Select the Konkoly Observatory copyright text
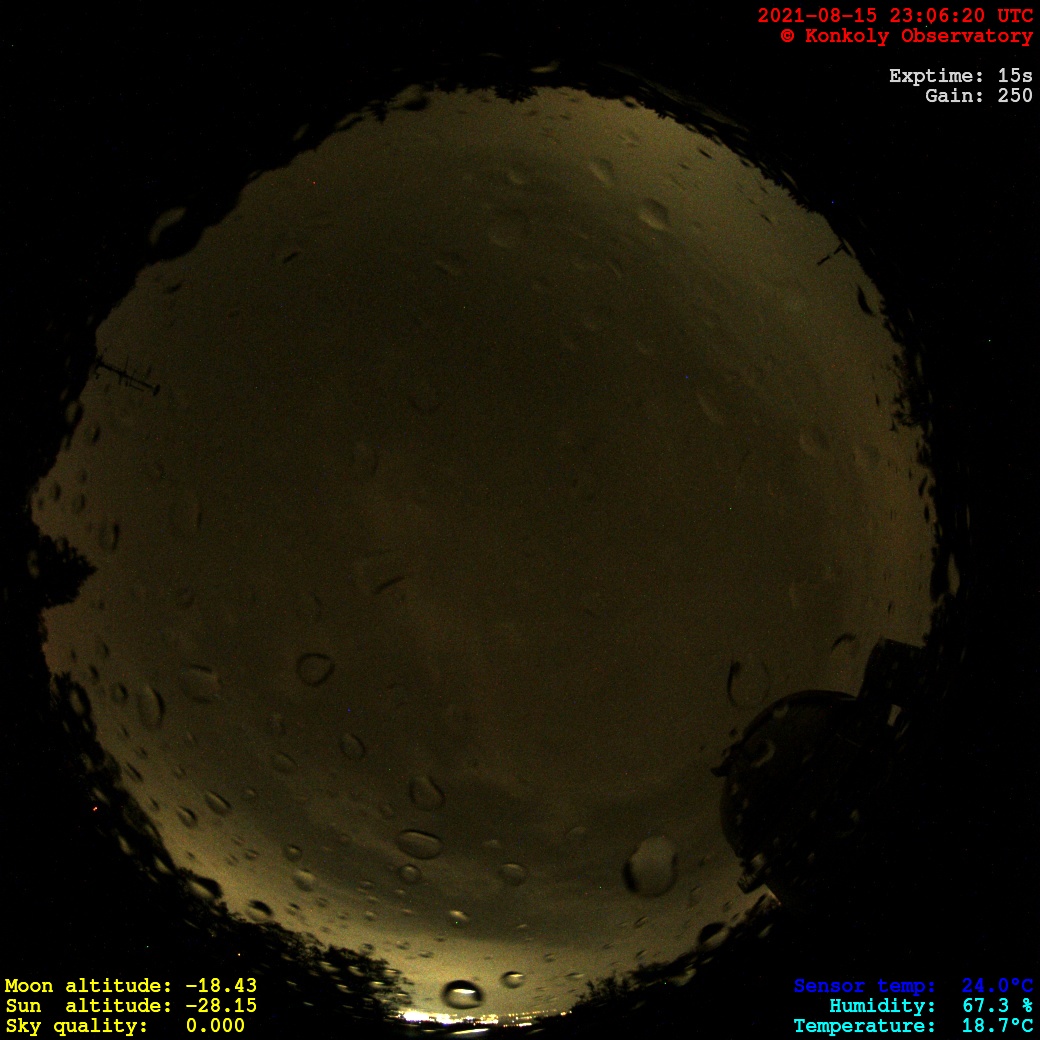The height and width of the screenshot is (1040, 1040). [906, 36]
